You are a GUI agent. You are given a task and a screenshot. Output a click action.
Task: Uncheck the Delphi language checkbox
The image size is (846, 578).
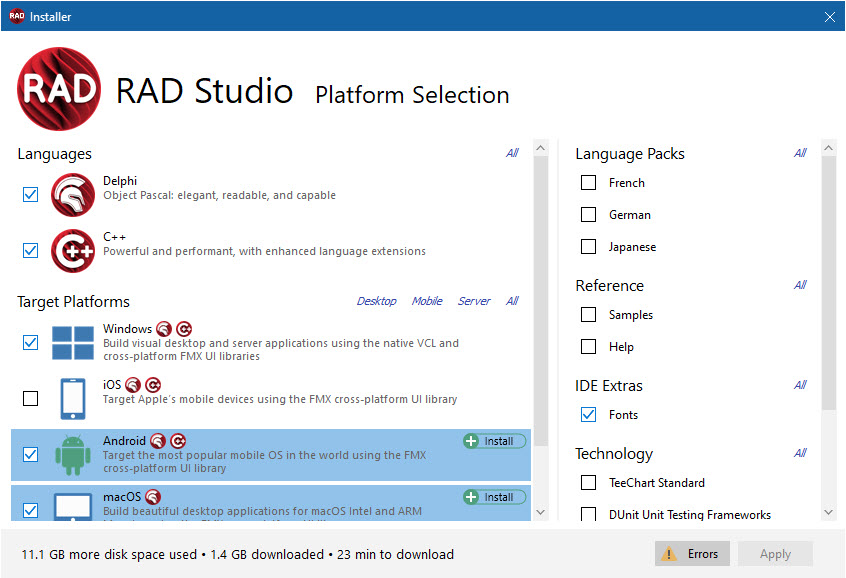tap(31, 194)
